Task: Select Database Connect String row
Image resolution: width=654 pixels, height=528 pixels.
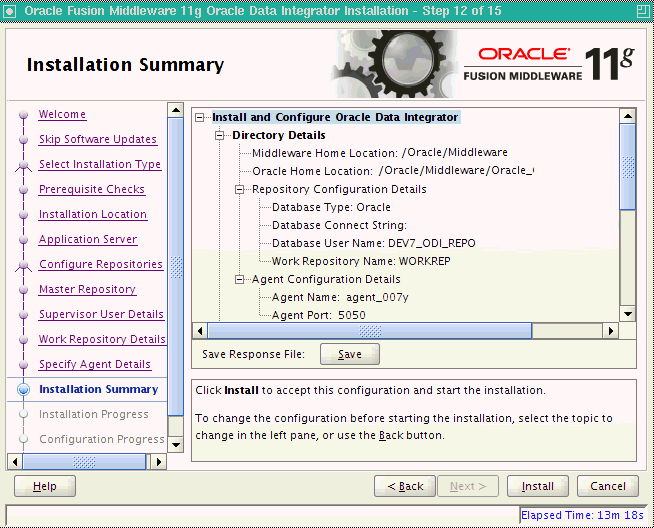Action: click(339, 225)
